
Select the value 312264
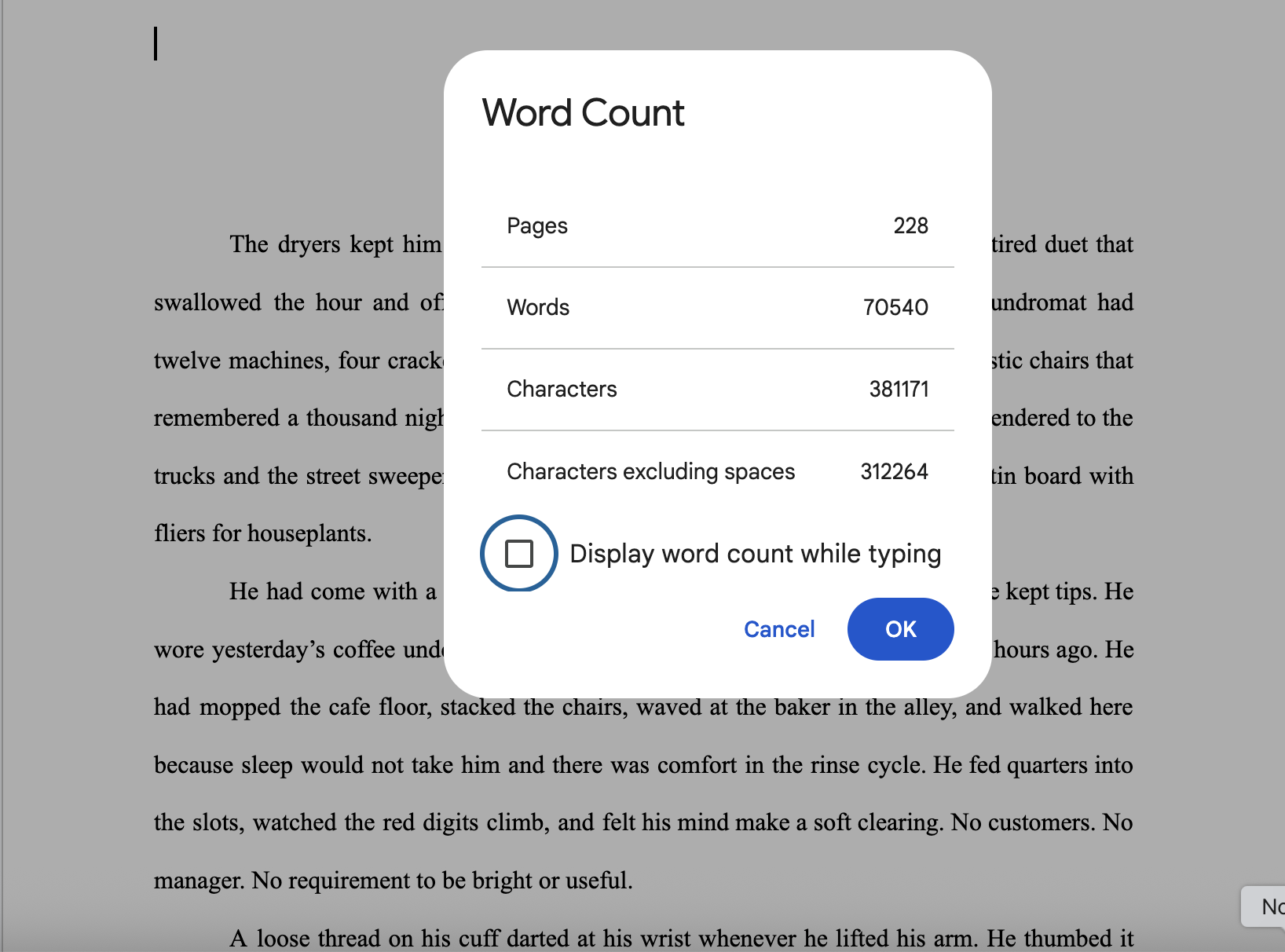(894, 471)
